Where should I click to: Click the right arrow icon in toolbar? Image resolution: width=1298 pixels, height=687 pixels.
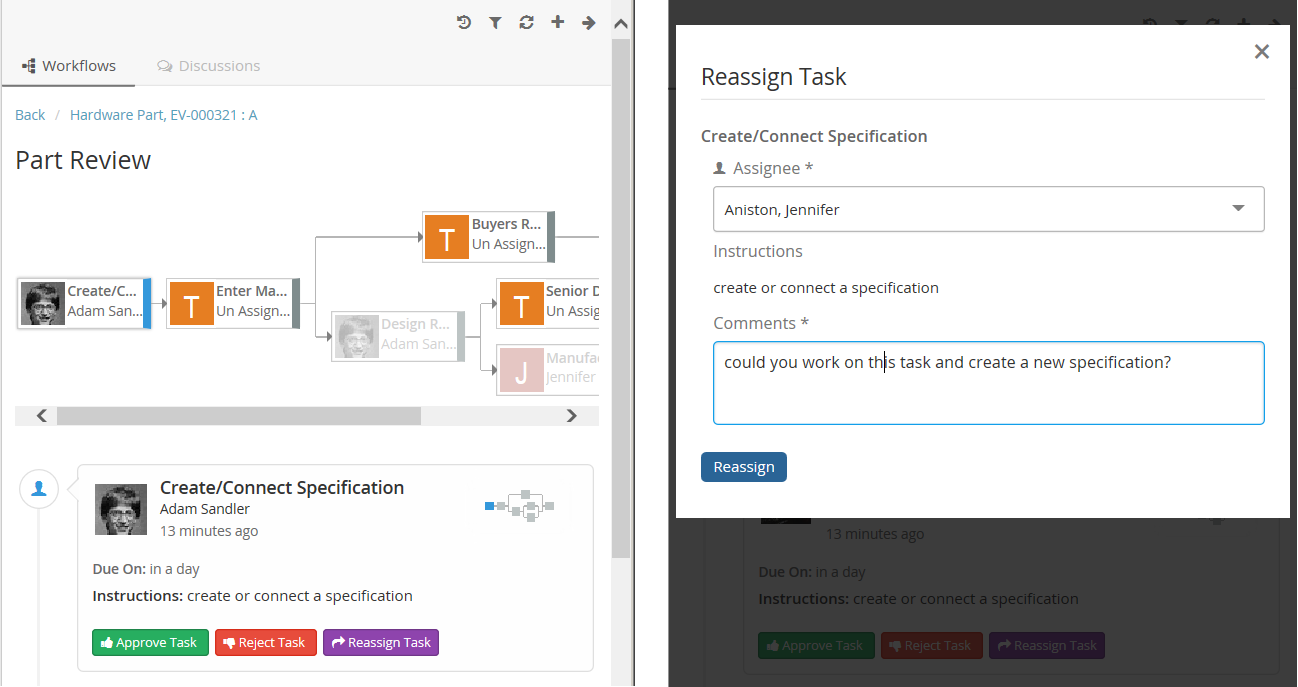pos(588,22)
